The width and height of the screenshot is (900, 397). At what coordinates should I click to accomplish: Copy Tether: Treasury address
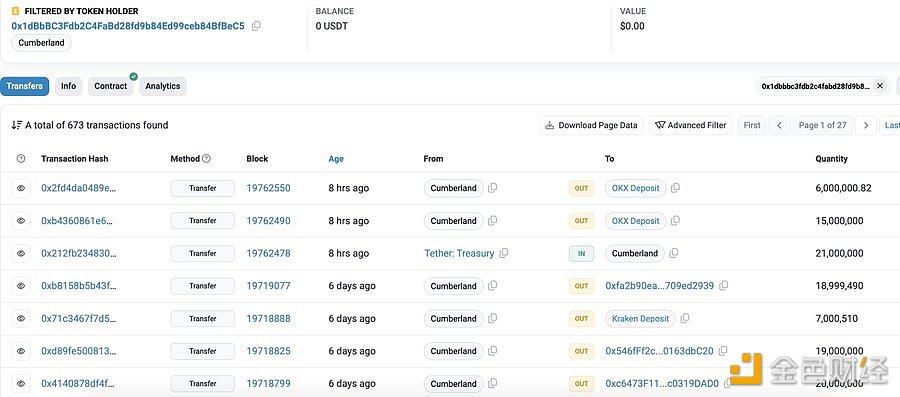[x=503, y=253]
